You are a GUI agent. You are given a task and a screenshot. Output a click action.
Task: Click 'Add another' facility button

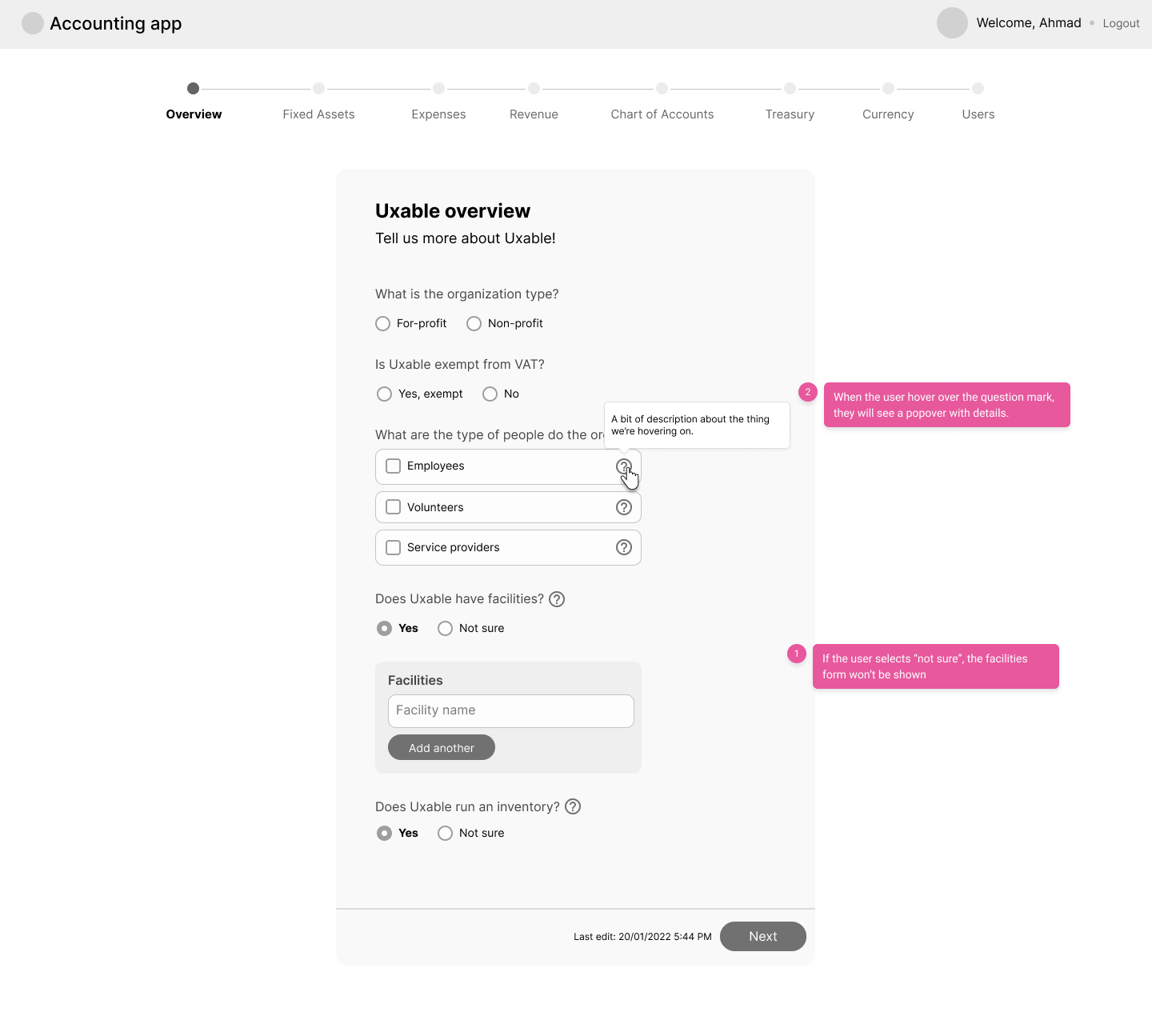[x=441, y=747]
